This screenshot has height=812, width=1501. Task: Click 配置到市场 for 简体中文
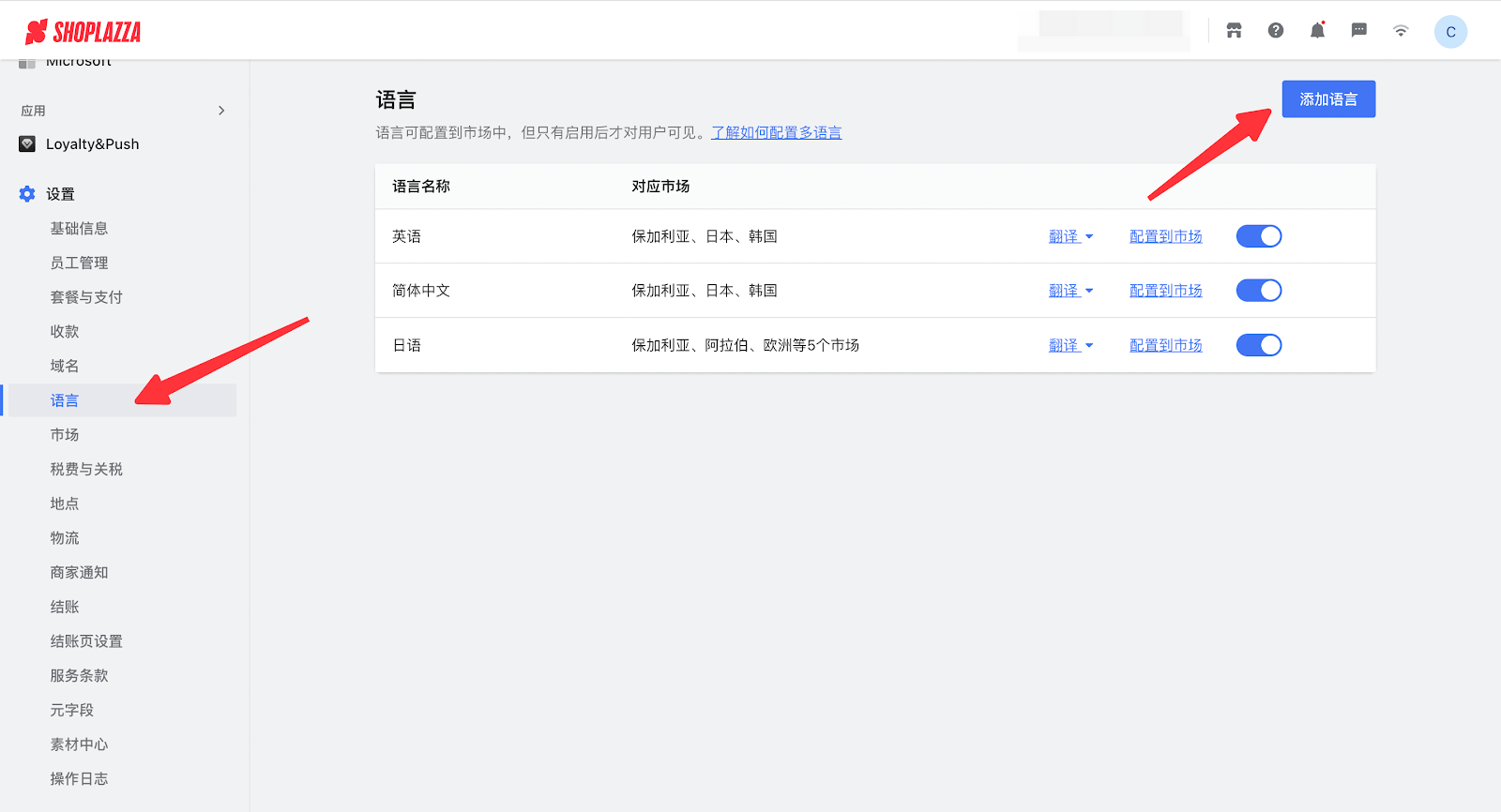[x=1165, y=291]
